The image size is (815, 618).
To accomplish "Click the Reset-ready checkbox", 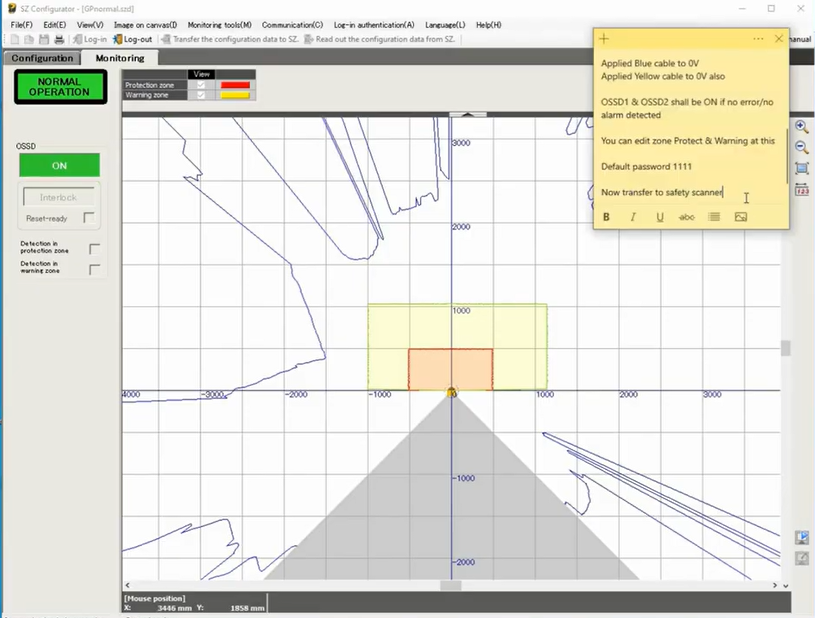I will 89,218.
